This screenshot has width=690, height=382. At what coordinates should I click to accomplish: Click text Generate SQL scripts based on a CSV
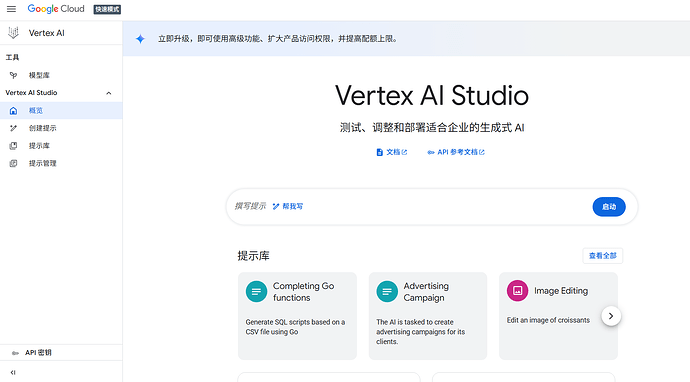coord(295,327)
